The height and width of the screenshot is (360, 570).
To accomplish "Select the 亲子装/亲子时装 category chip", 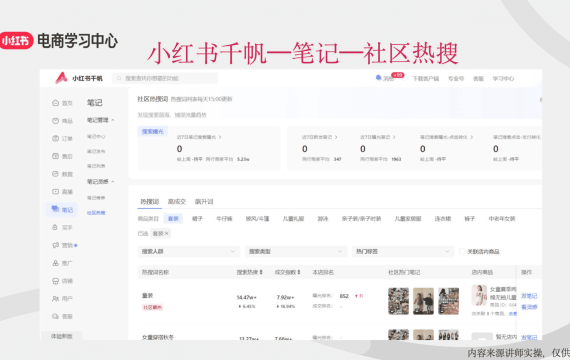I will point(361,219).
